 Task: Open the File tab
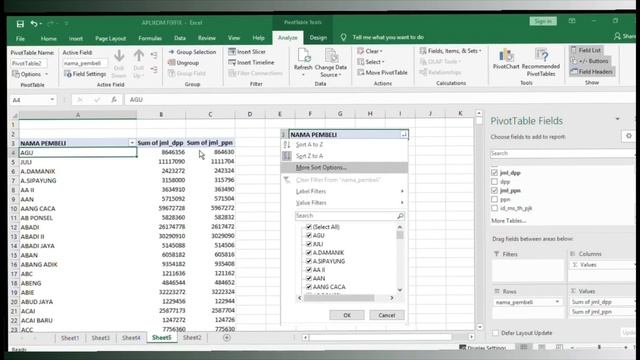point(20,38)
